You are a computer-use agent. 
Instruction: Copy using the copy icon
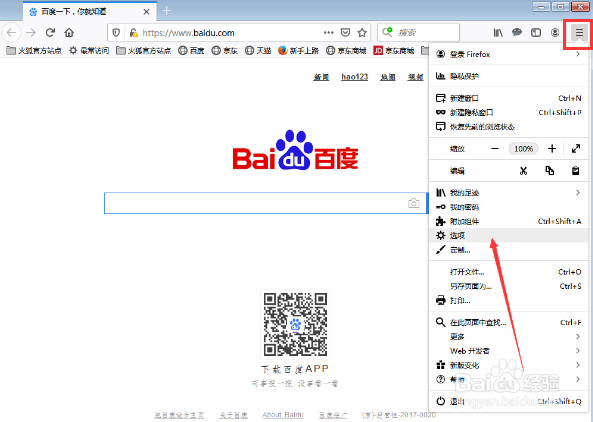click(550, 171)
